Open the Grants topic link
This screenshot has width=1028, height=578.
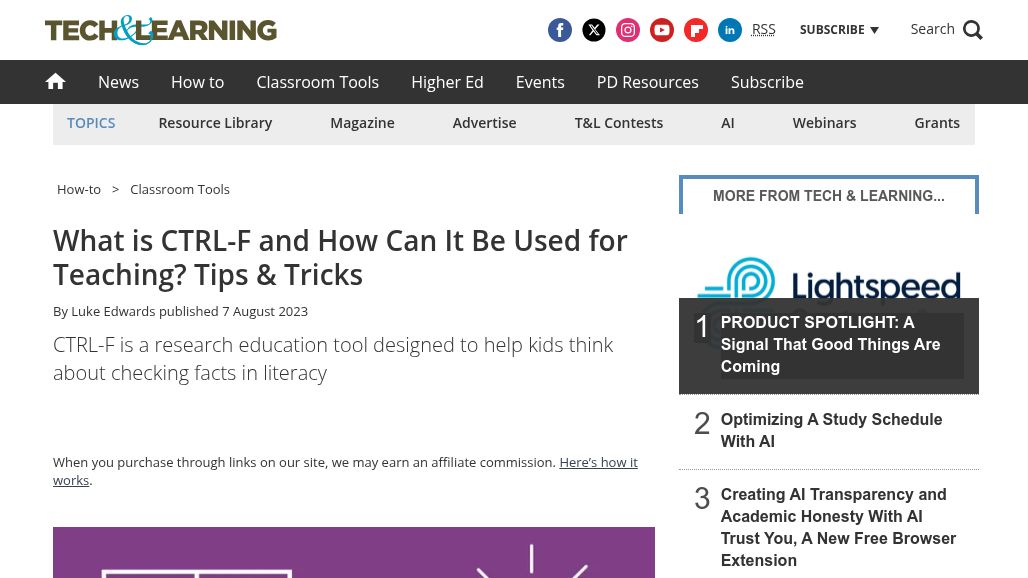click(936, 123)
